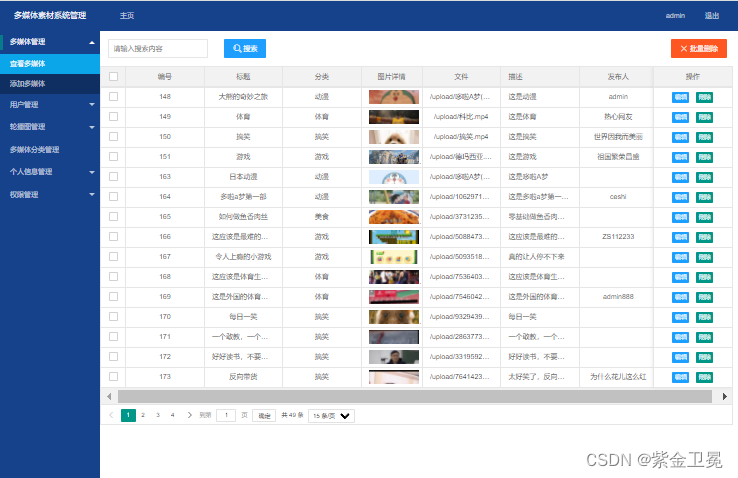Click the blue edit button for row 166
738x478 pixels.
680,237
